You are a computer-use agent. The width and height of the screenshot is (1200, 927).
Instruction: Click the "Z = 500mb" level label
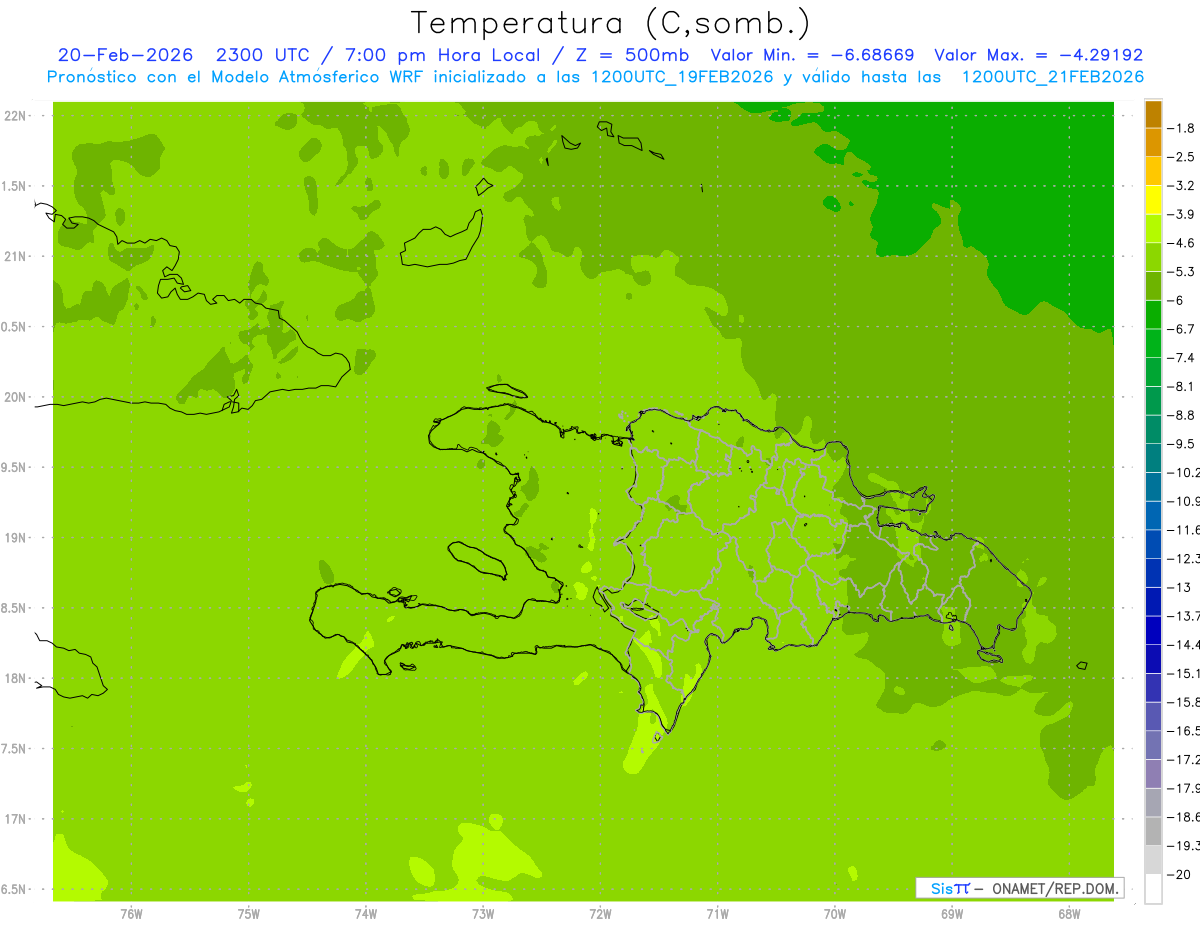632,55
